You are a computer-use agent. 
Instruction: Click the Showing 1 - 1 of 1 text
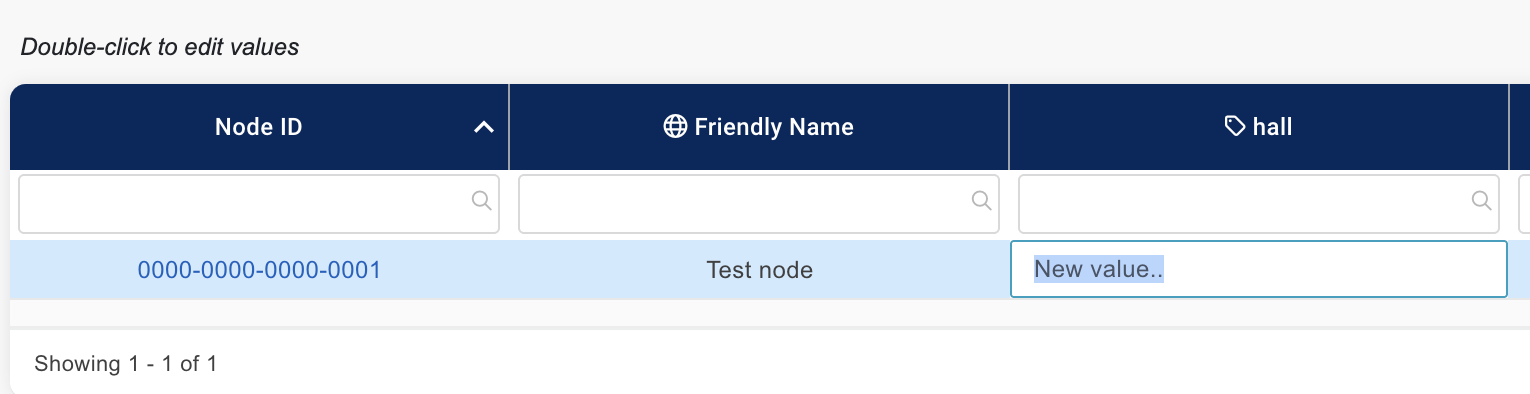126,364
